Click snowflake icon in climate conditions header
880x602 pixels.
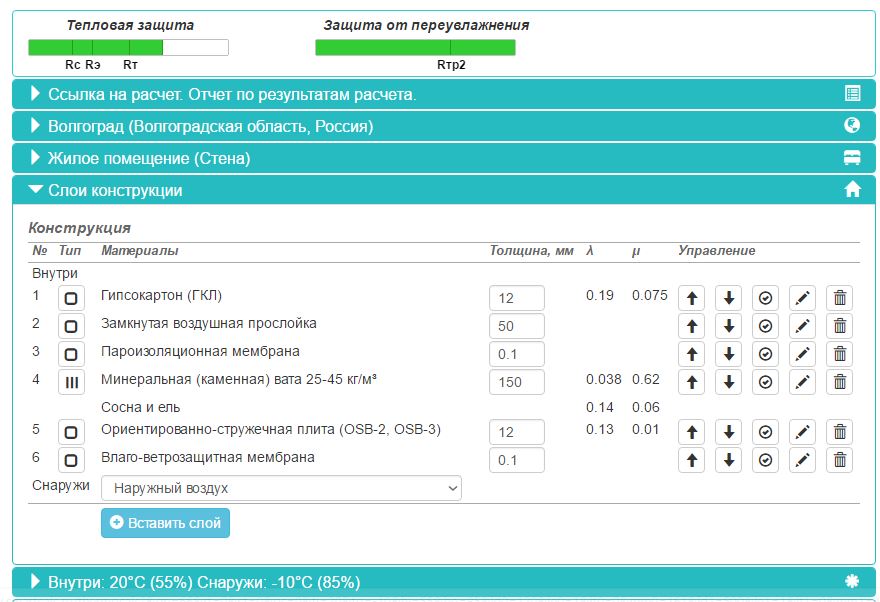(x=852, y=581)
